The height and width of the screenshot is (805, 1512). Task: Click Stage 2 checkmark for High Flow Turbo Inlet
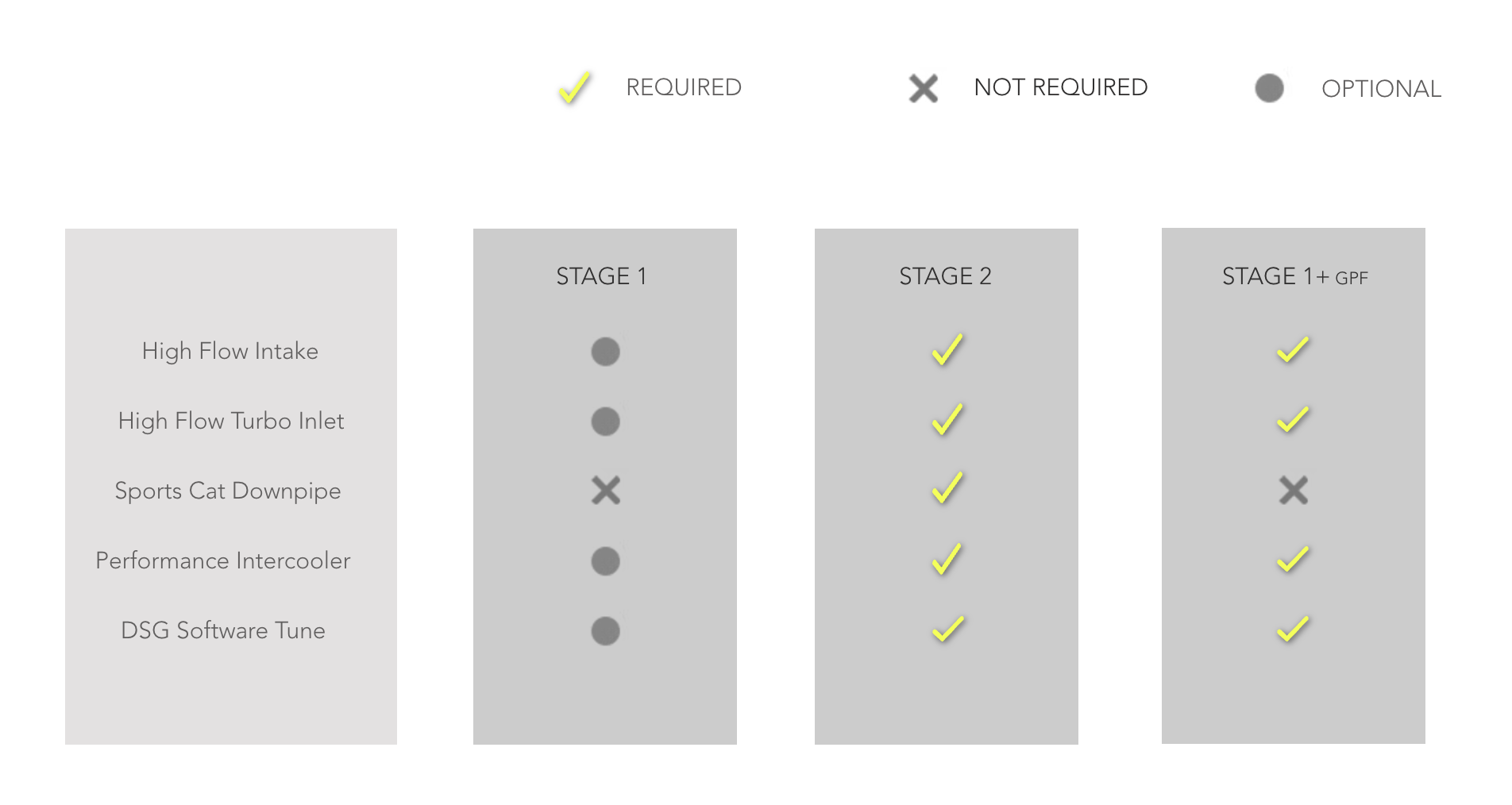tap(947, 420)
